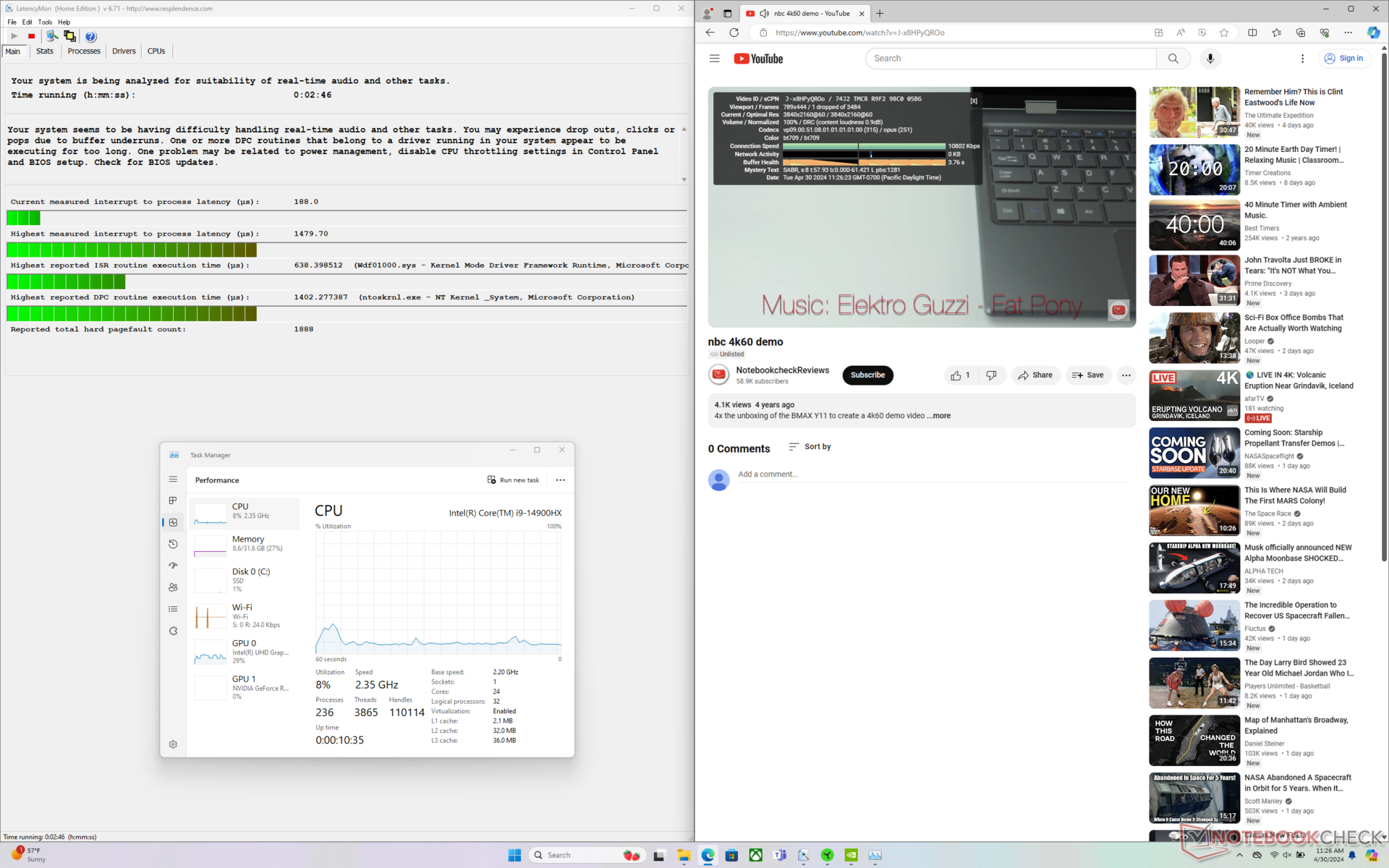Click the YouTube search input field
This screenshot has width=1389, height=868.
(x=1010, y=59)
